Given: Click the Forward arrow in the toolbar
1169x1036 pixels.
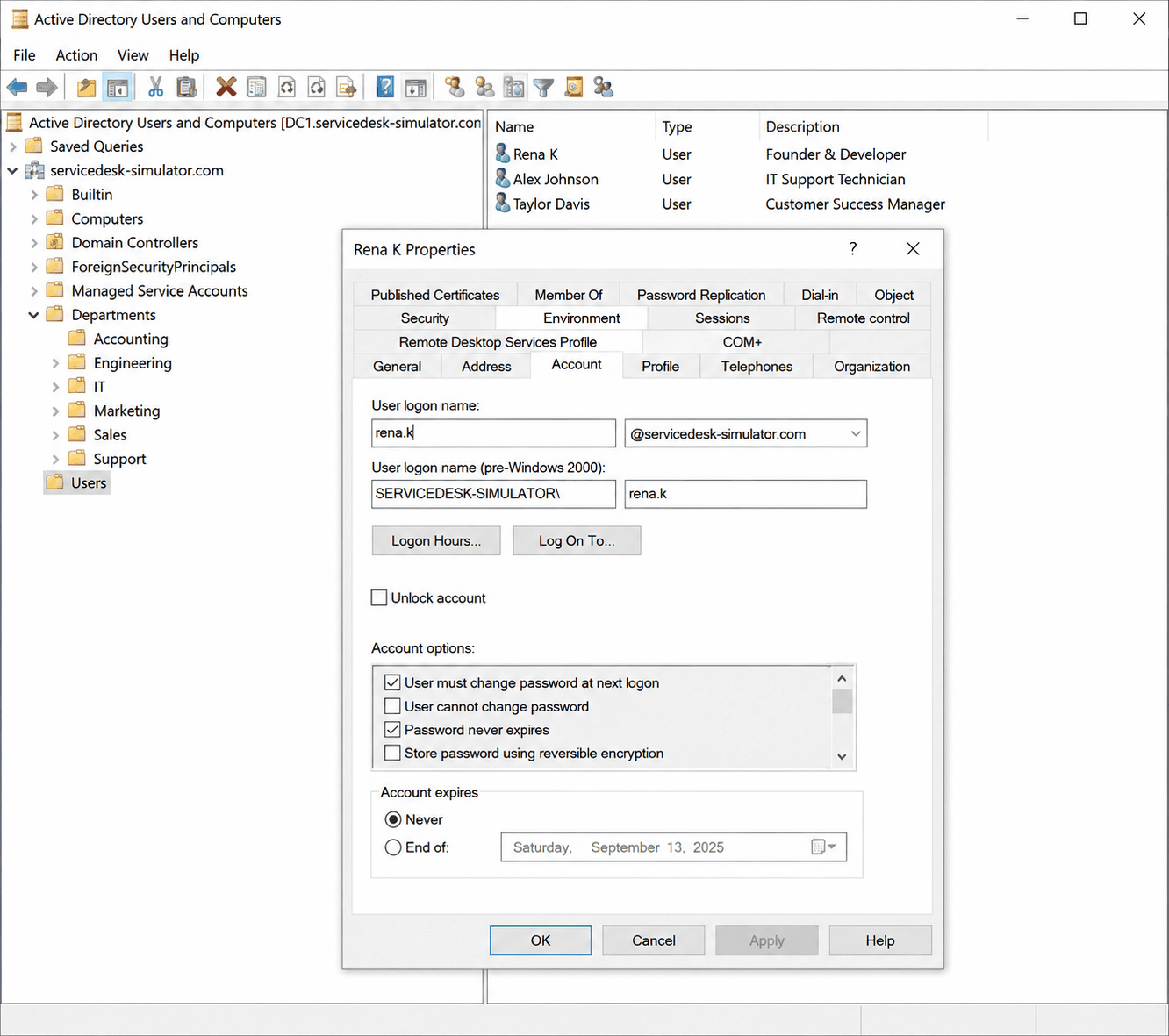Looking at the screenshot, I should tap(47, 87).
